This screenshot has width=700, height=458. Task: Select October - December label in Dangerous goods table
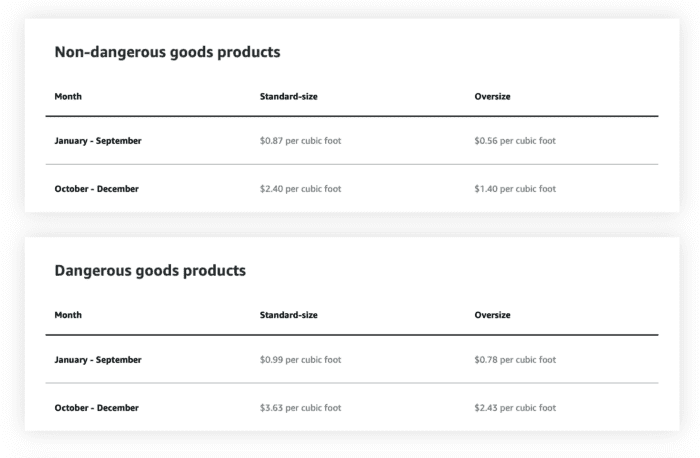[x=96, y=408]
